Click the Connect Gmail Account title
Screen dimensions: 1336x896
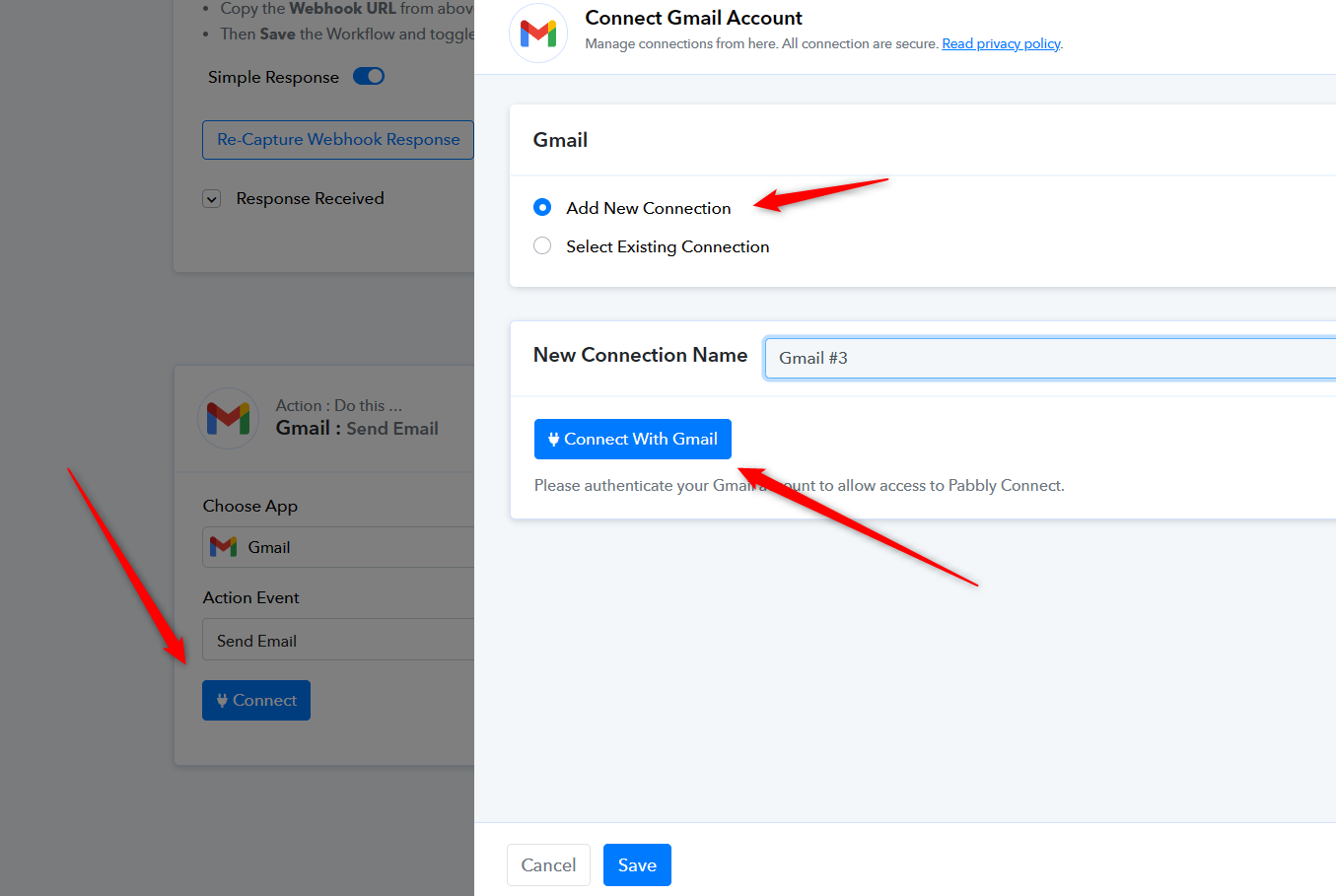693,18
